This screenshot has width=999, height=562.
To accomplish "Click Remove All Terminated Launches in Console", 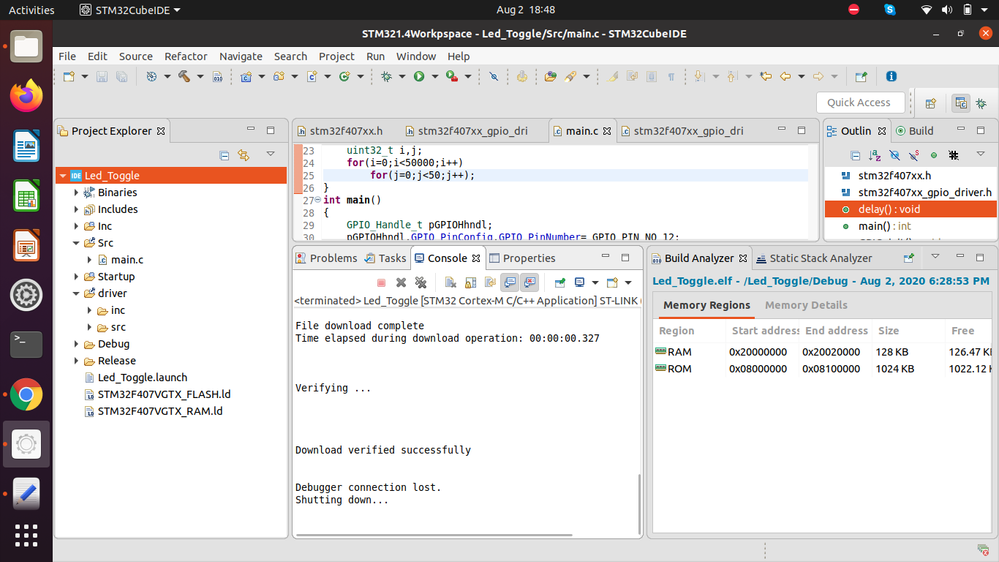I will click(x=420, y=282).
